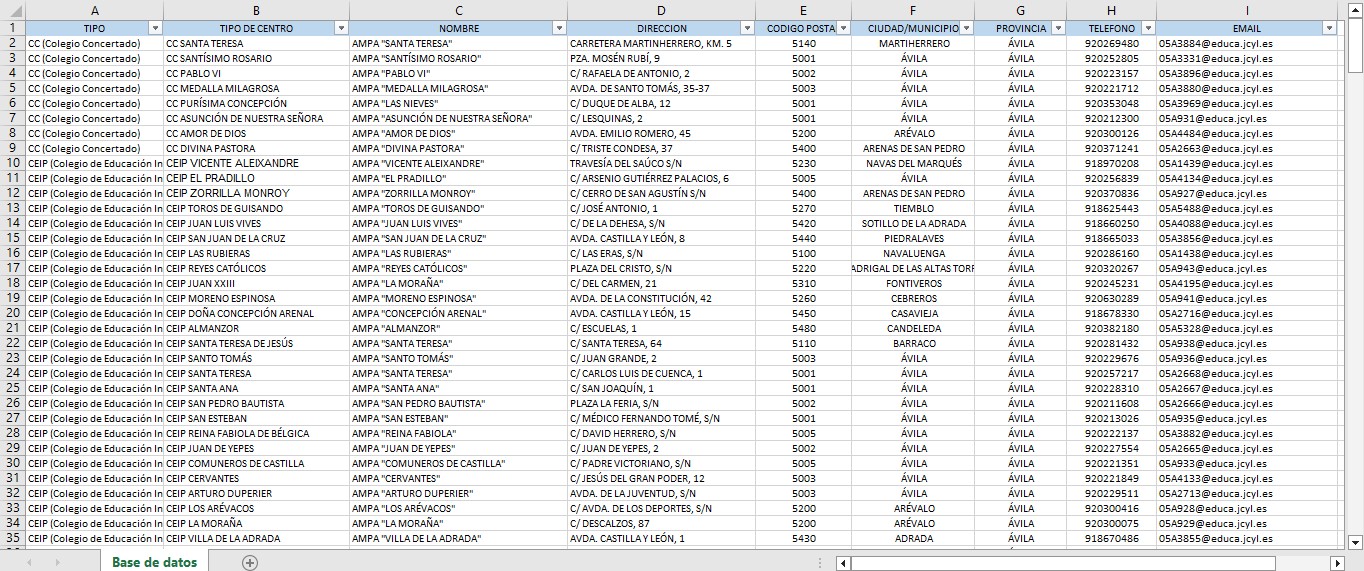Select column D header
Image resolution: width=1364 pixels, height=571 pixels.
[660, 10]
